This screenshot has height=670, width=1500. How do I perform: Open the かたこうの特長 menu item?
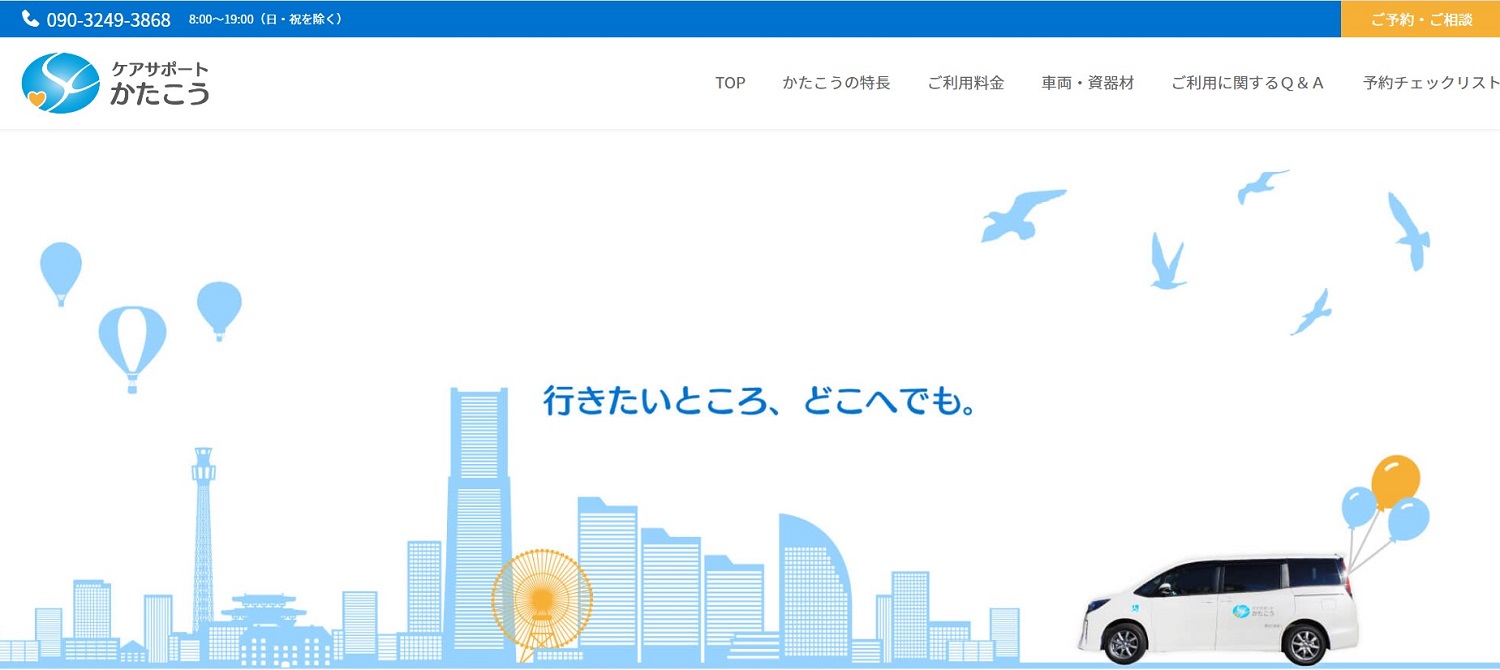pyautogui.click(x=836, y=83)
